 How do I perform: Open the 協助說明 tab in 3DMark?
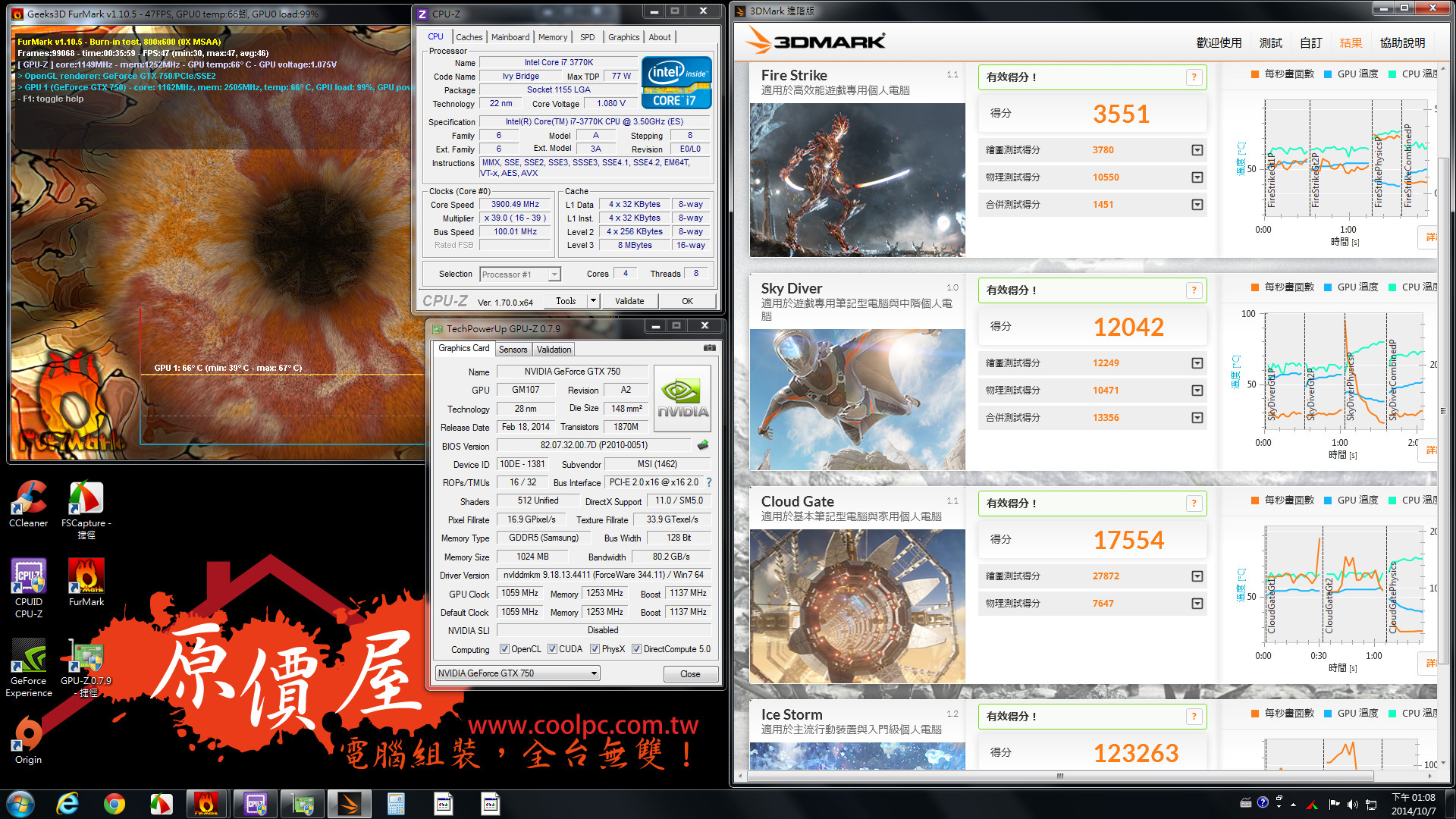click(1402, 43)
